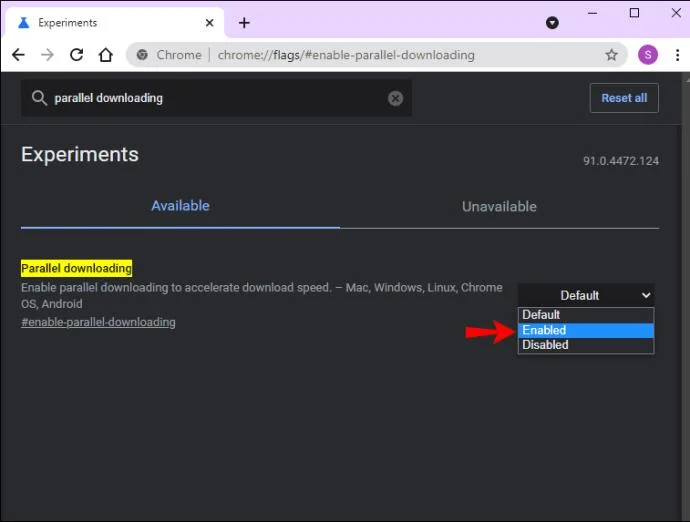Click the Experiments page heading
The image size is (690, 522).
point(80,154)
